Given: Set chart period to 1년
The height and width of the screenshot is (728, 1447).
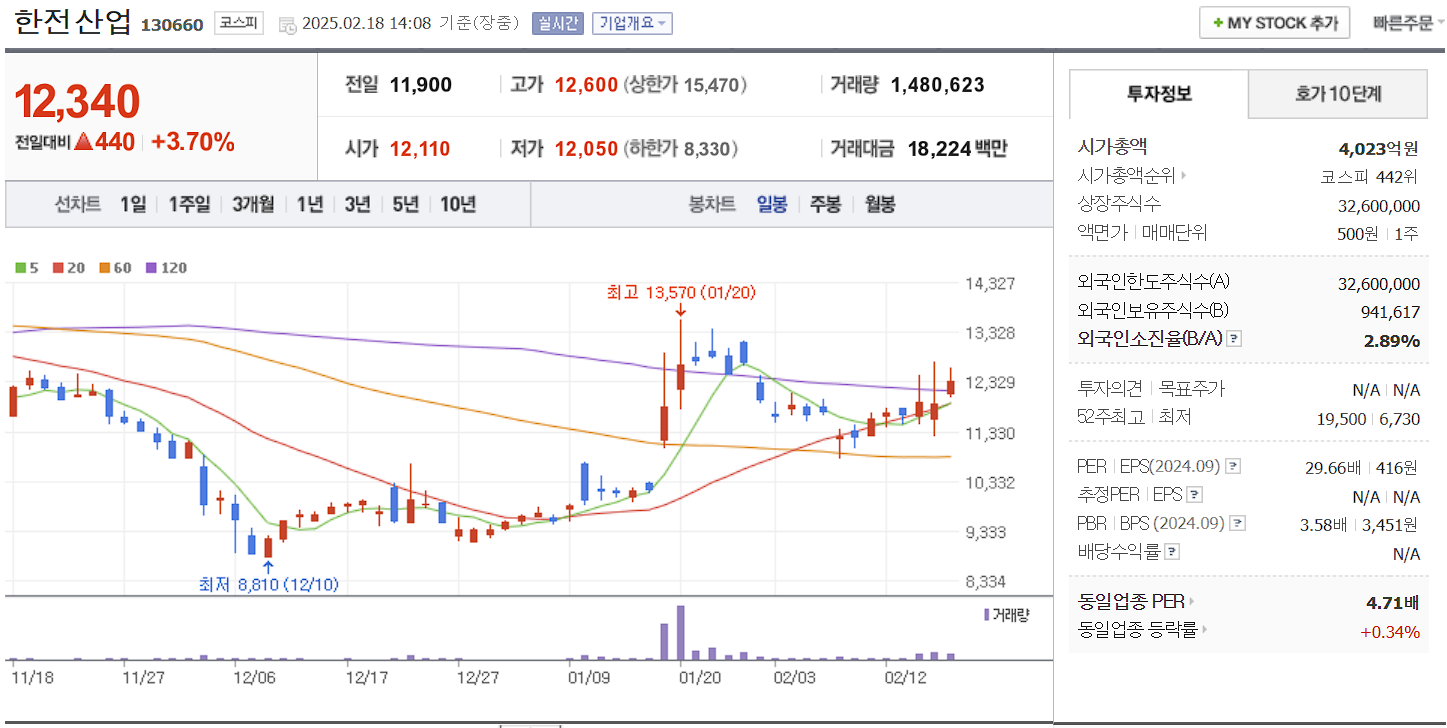Looking at the screenshot, I should pos(308,203).
